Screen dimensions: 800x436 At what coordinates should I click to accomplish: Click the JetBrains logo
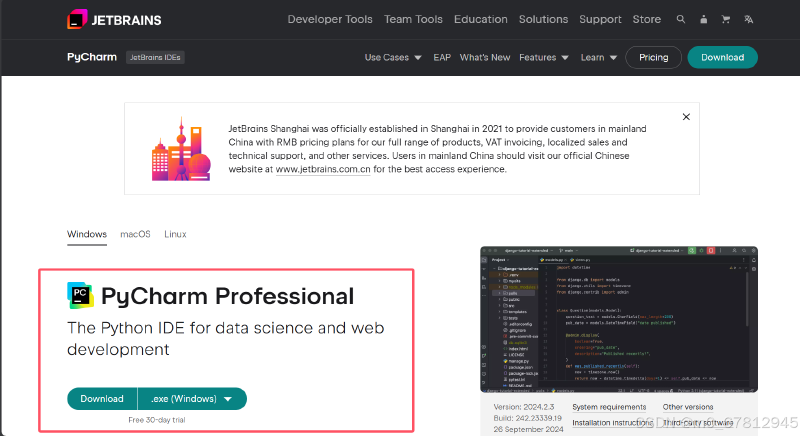pos(114,19)
